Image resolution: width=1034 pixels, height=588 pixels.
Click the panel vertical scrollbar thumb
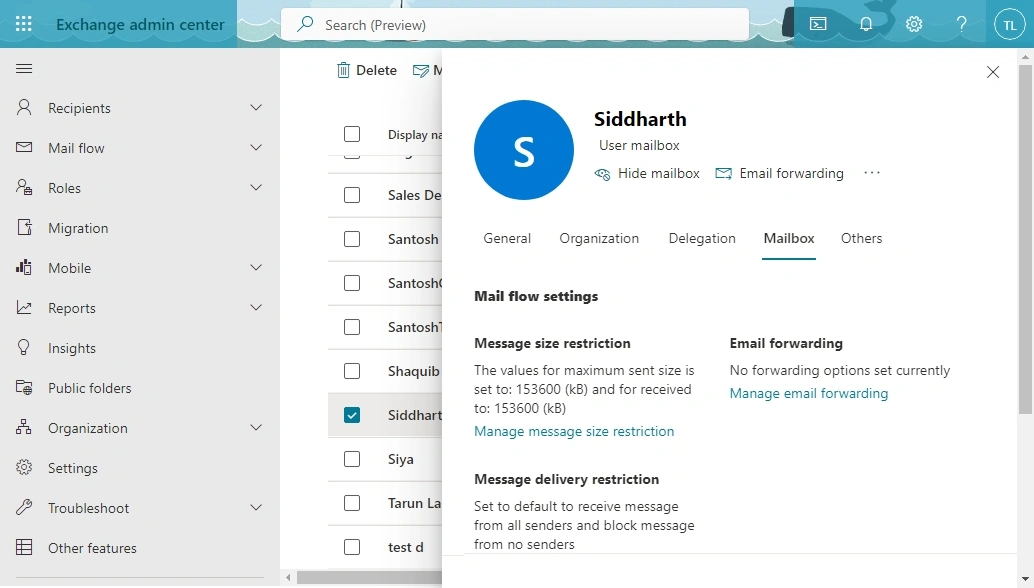(1025, 239)
